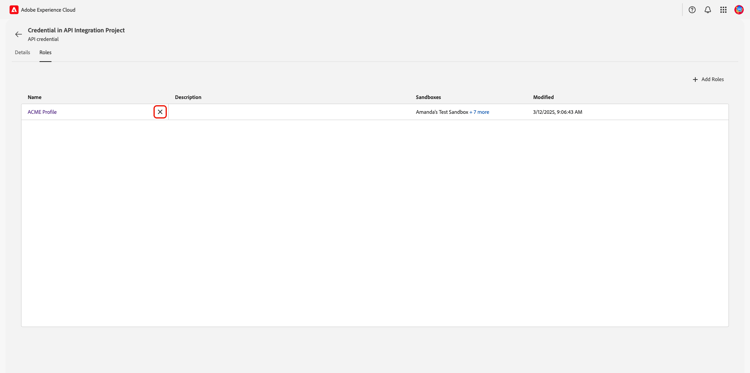Open the app switcher grid icon
Viewport: 750px width, 373px height.
click(723, 10)
